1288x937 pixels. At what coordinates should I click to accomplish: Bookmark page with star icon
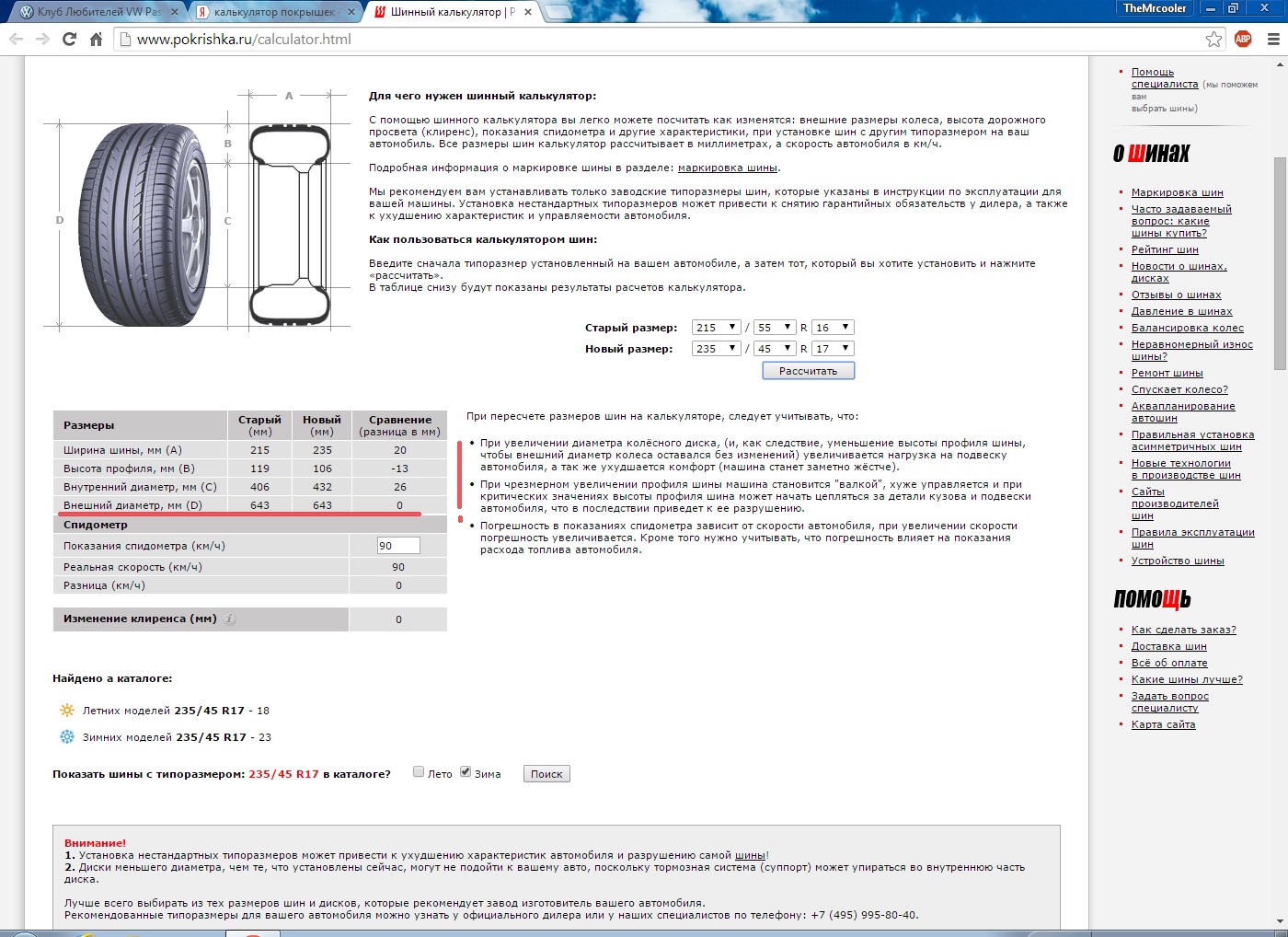coord(1214,39)
